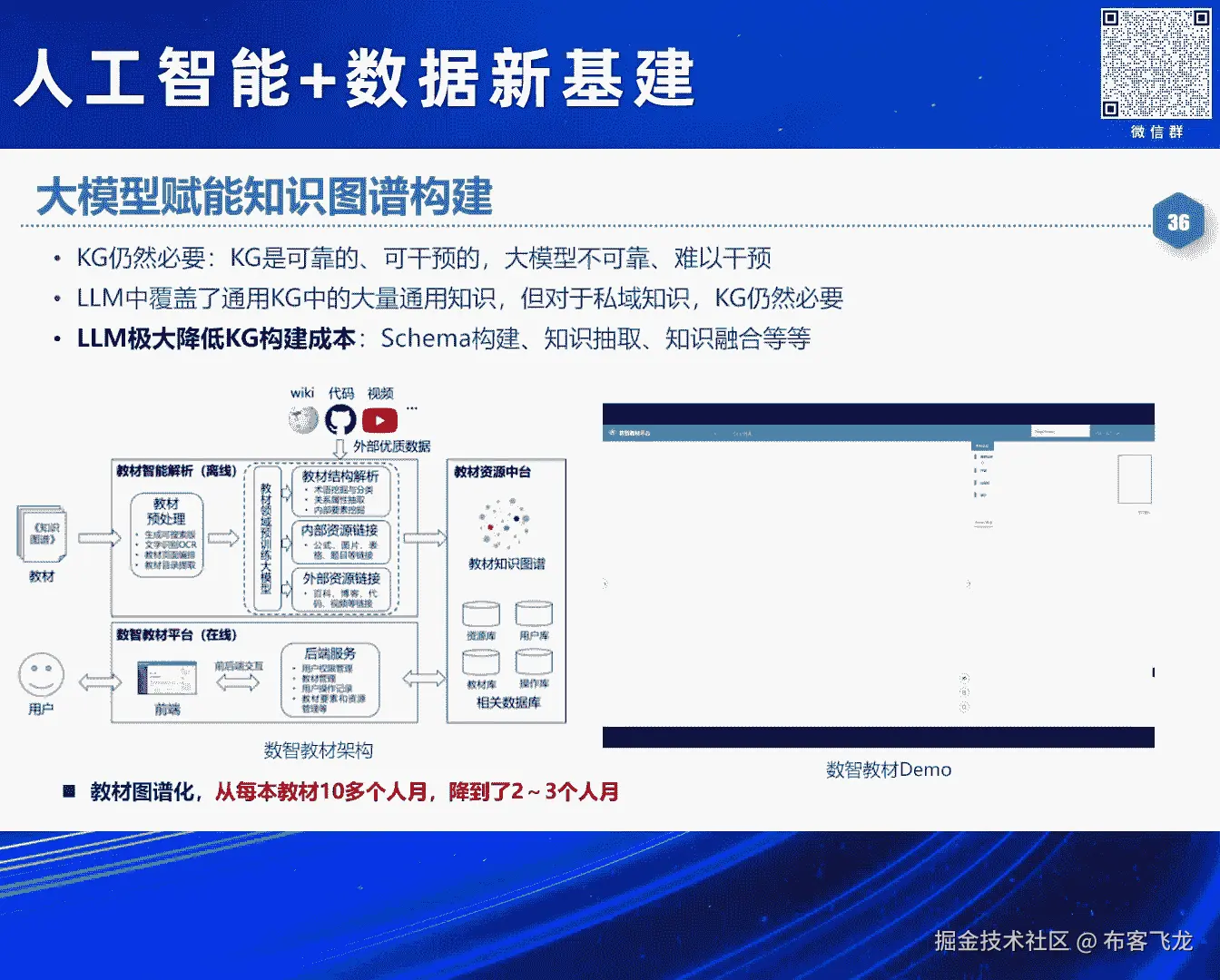
Task: Click the 相关数据库 label
Action: [x=508, y=702]
